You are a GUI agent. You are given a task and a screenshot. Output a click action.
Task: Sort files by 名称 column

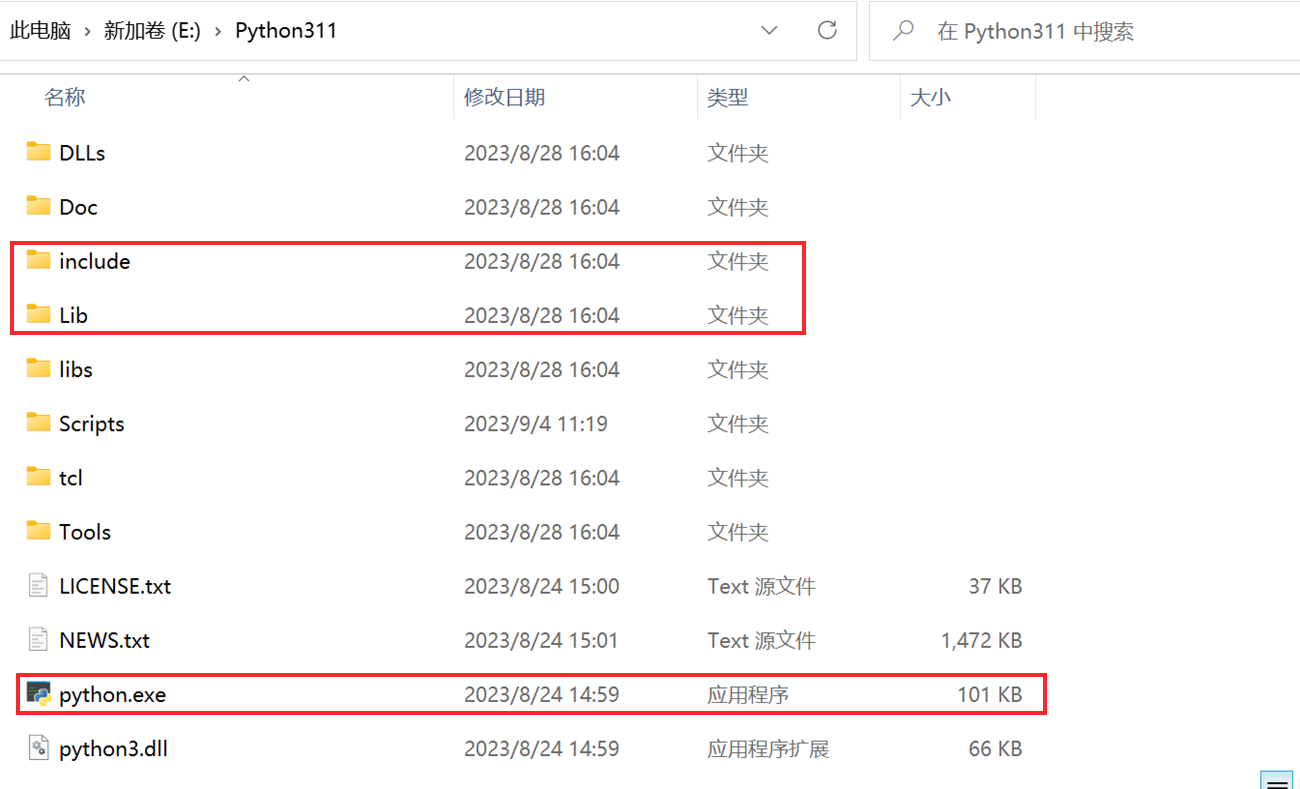[65, 97]
